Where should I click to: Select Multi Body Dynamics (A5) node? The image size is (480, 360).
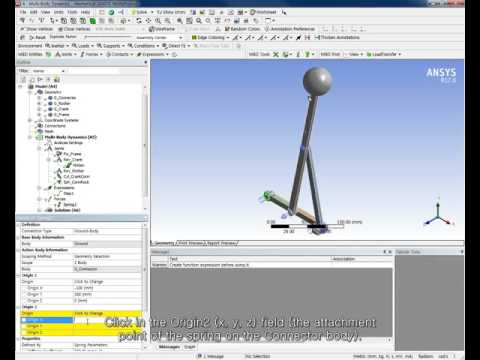(x=70, y=137)
